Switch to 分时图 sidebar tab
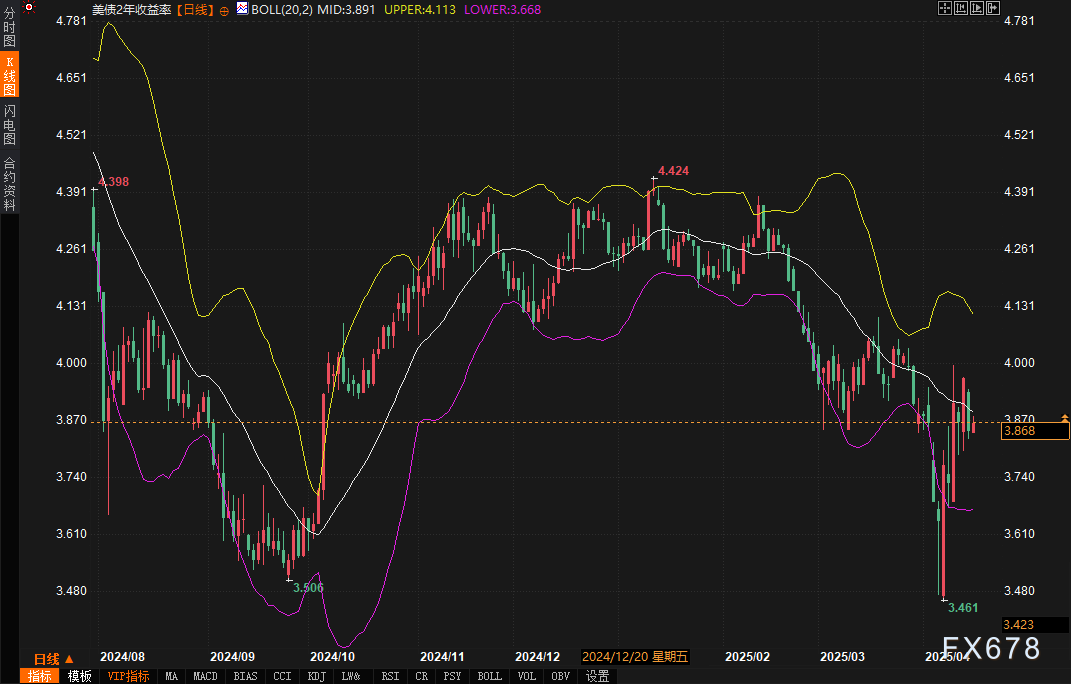Viewport: 1071px width, 684px height. coord(9,31)
